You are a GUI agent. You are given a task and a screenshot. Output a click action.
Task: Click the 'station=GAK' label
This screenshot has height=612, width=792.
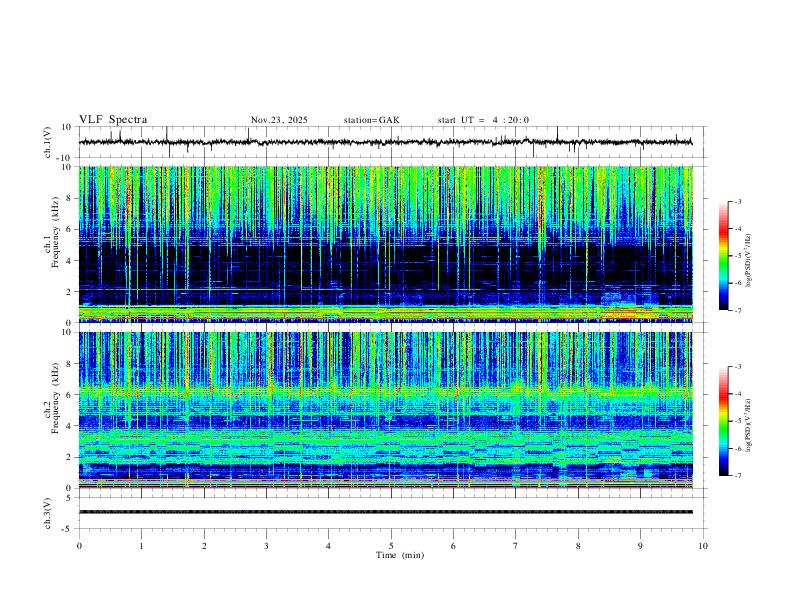tap(371, 120)
